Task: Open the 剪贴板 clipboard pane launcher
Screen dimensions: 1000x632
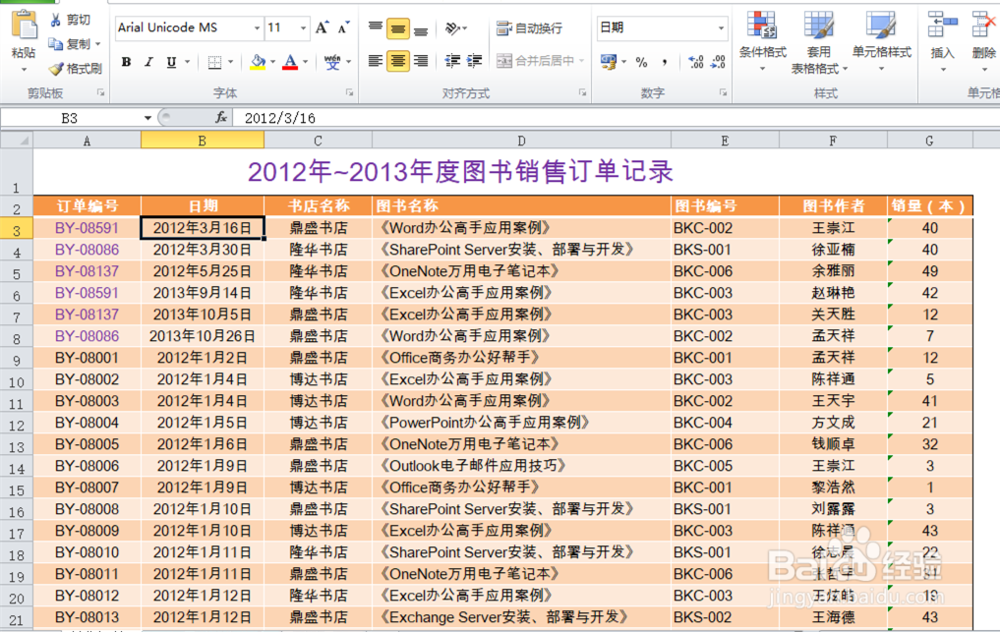Action: point(101,92)
